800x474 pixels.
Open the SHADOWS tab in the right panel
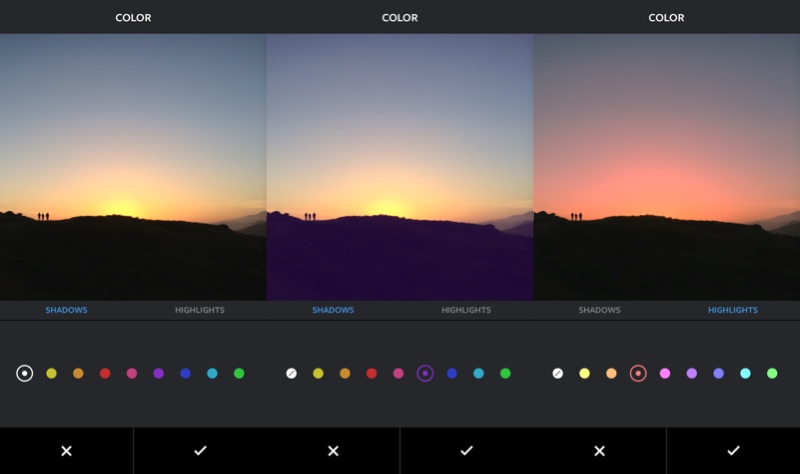pyautogui.click(x=599, y=310)
